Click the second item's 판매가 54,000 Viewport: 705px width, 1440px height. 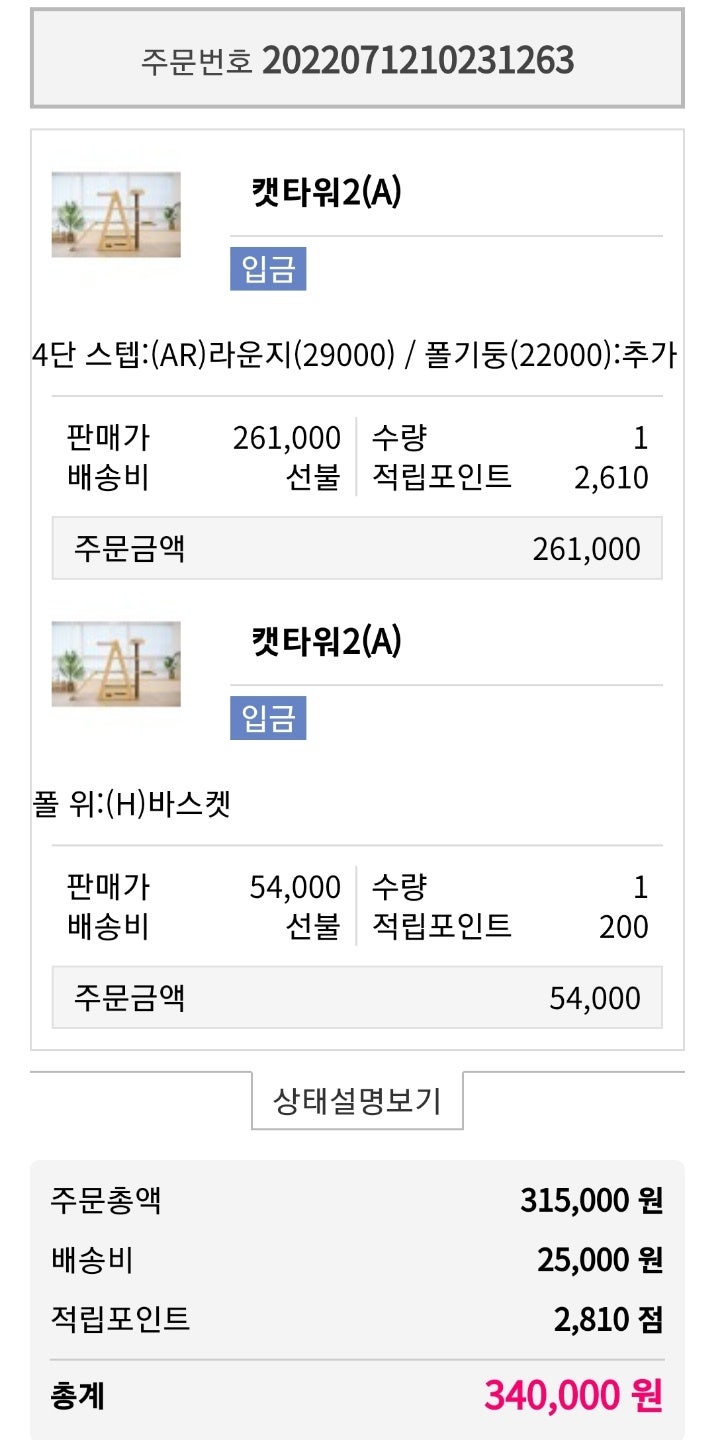[295, 887]
